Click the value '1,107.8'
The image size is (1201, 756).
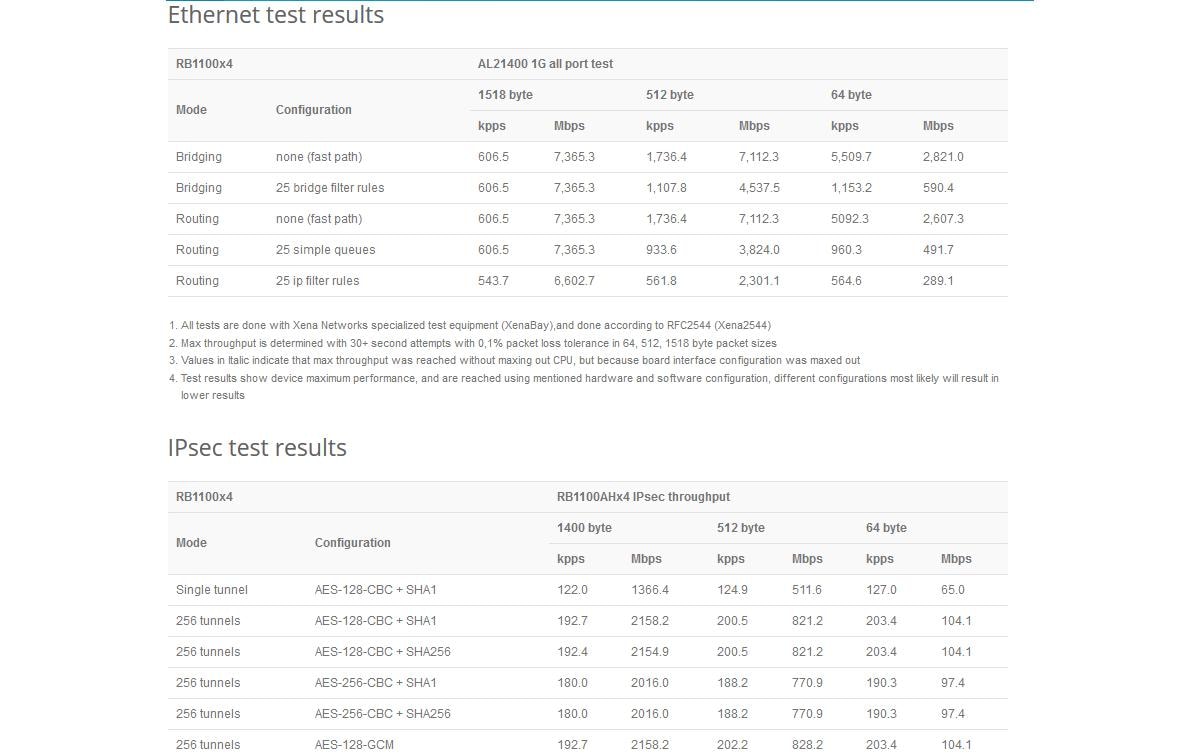tap(666, 188)
